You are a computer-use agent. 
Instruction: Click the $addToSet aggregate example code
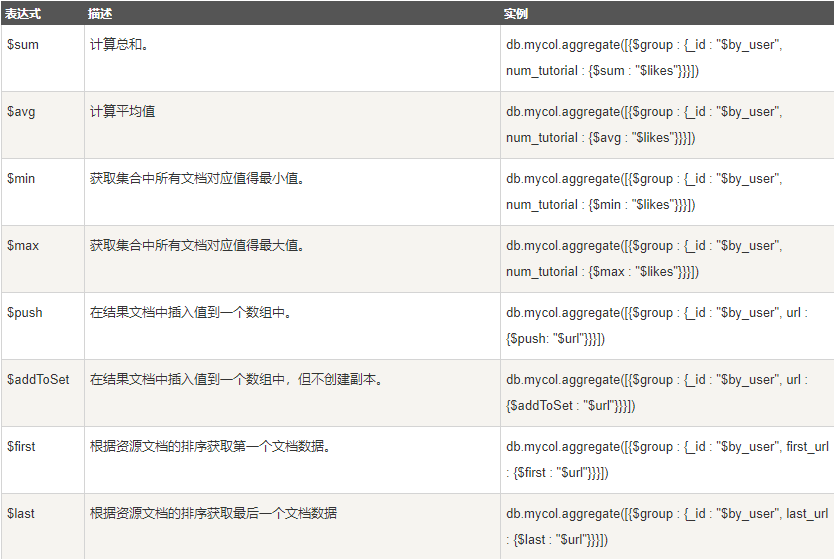(657, 393)
